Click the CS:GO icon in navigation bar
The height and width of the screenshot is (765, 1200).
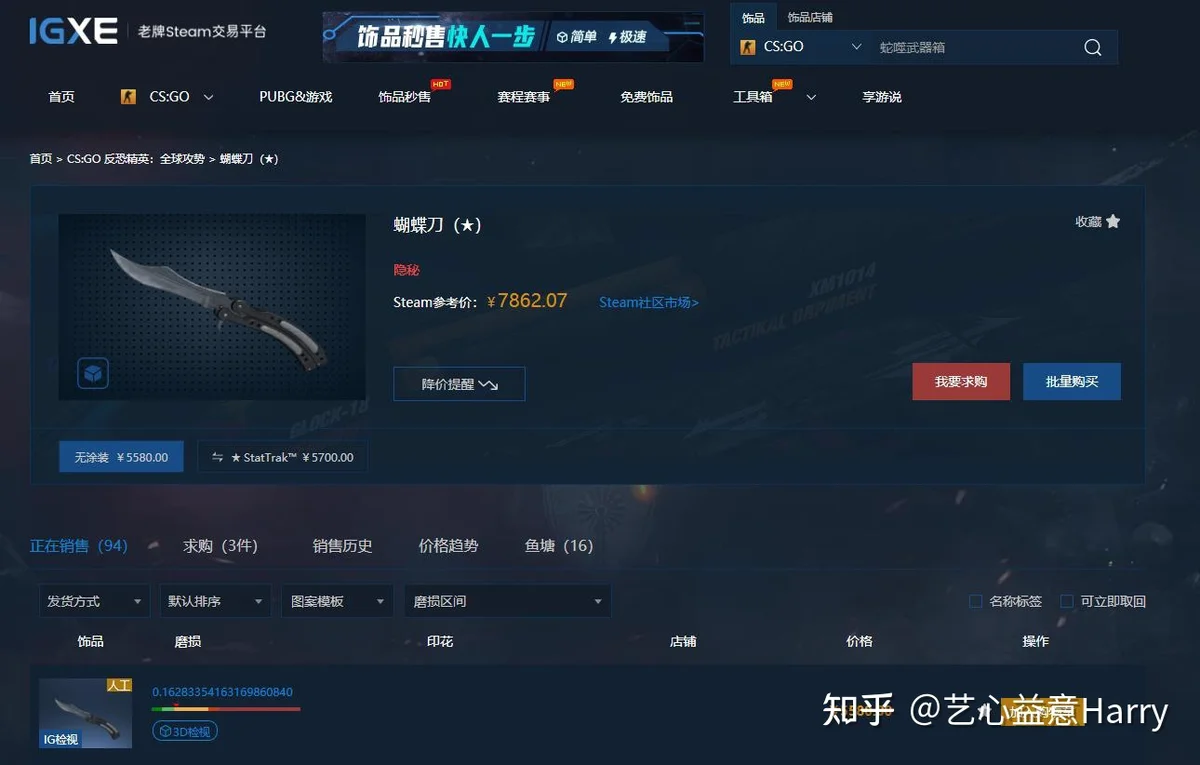click(x=127, y=97)
